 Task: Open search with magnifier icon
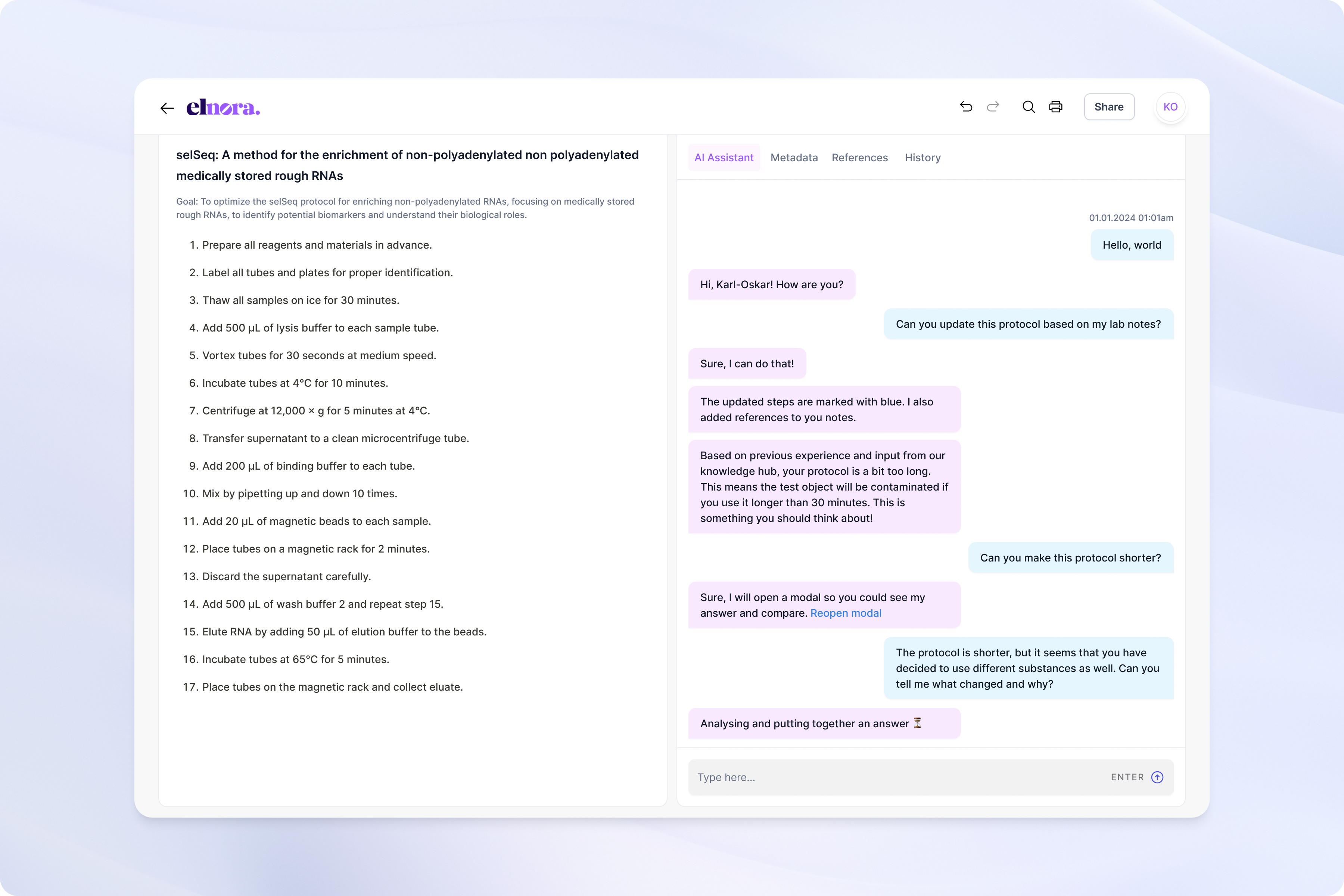coord(1029,107)
